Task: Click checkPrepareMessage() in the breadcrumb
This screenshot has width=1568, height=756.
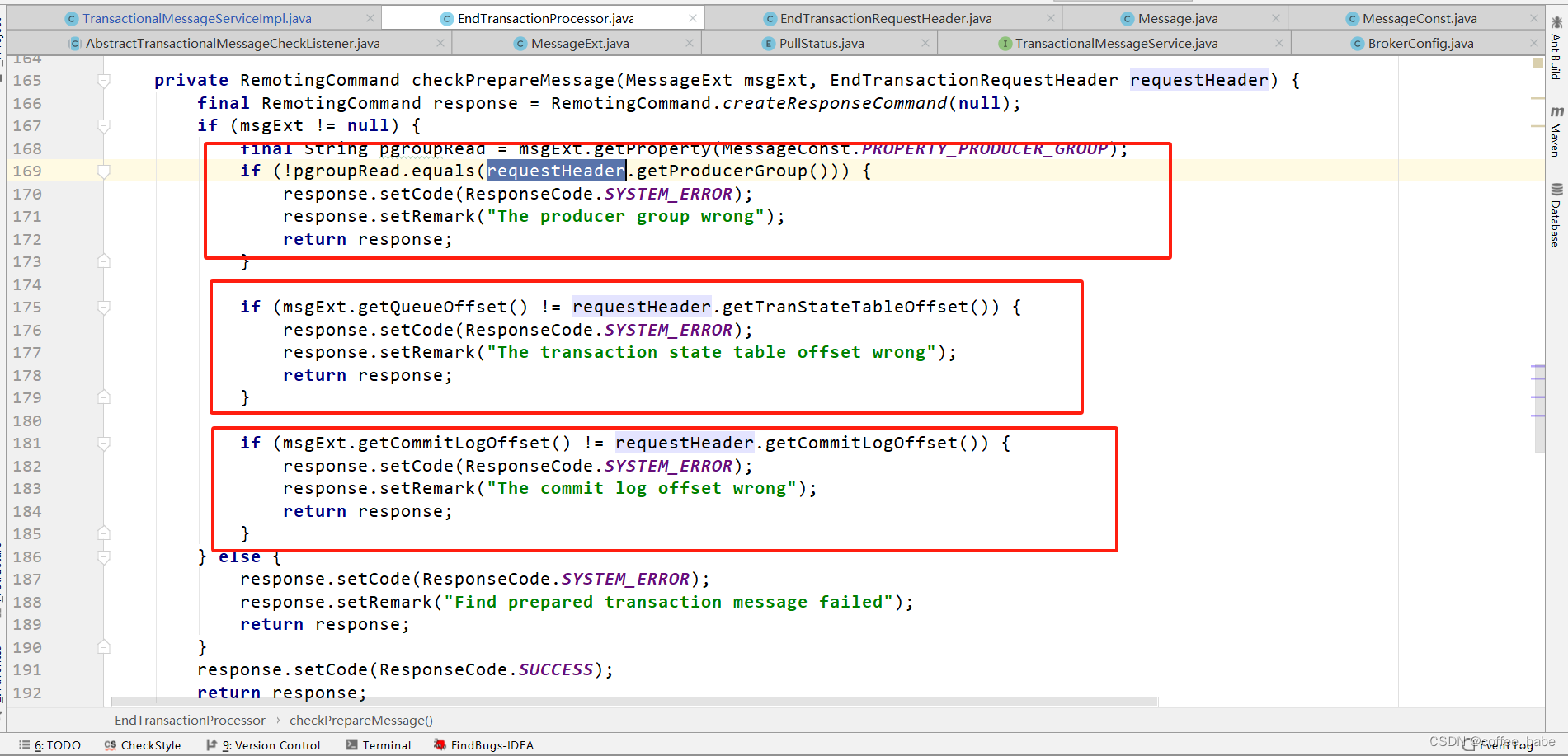Action: point(361,721)
